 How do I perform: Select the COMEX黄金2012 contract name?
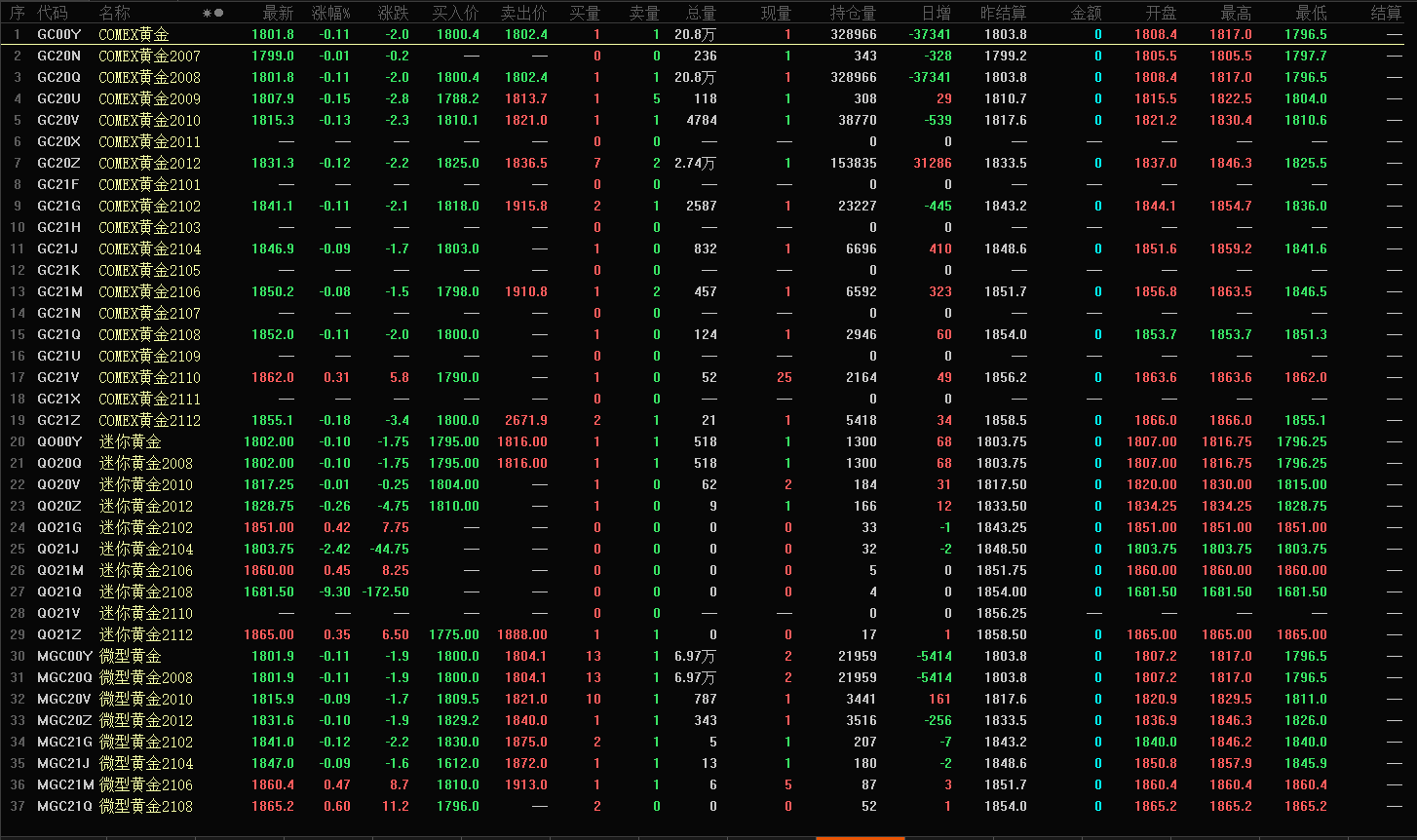[149, 163]
